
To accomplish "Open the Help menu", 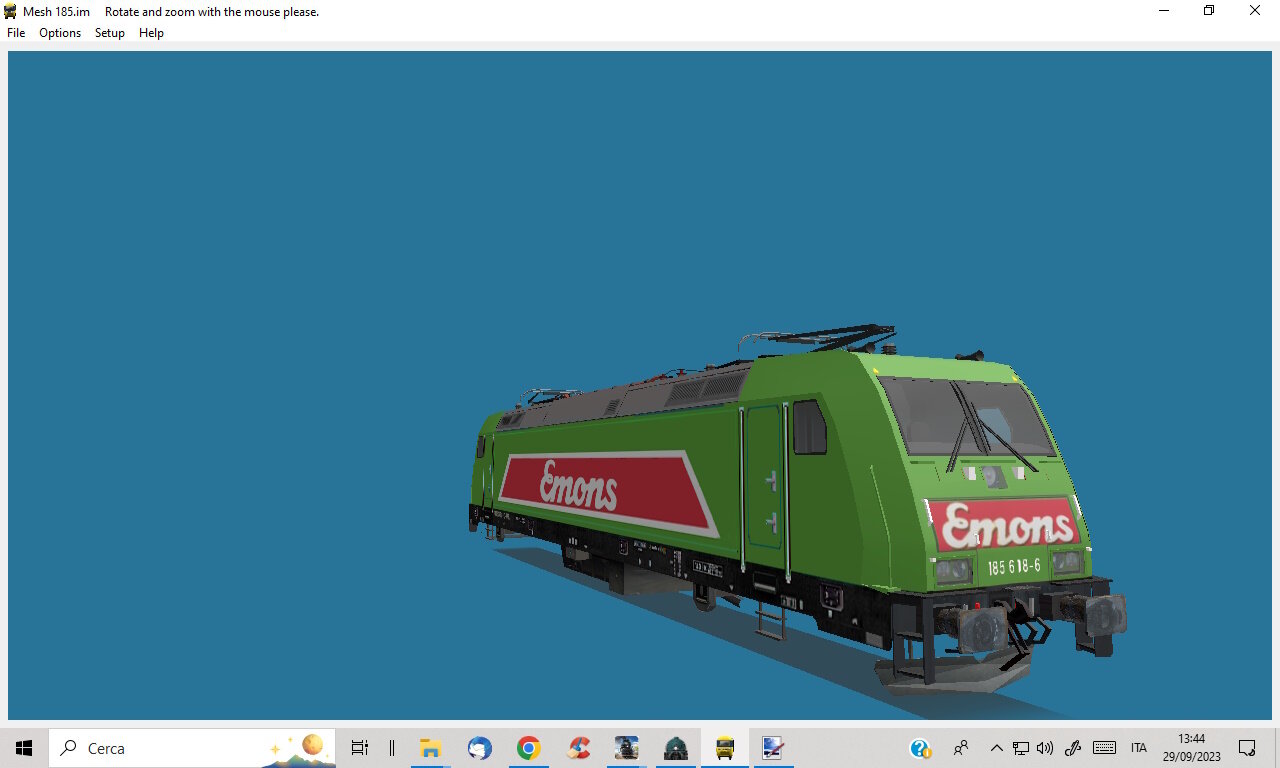I will pos(151,33).
